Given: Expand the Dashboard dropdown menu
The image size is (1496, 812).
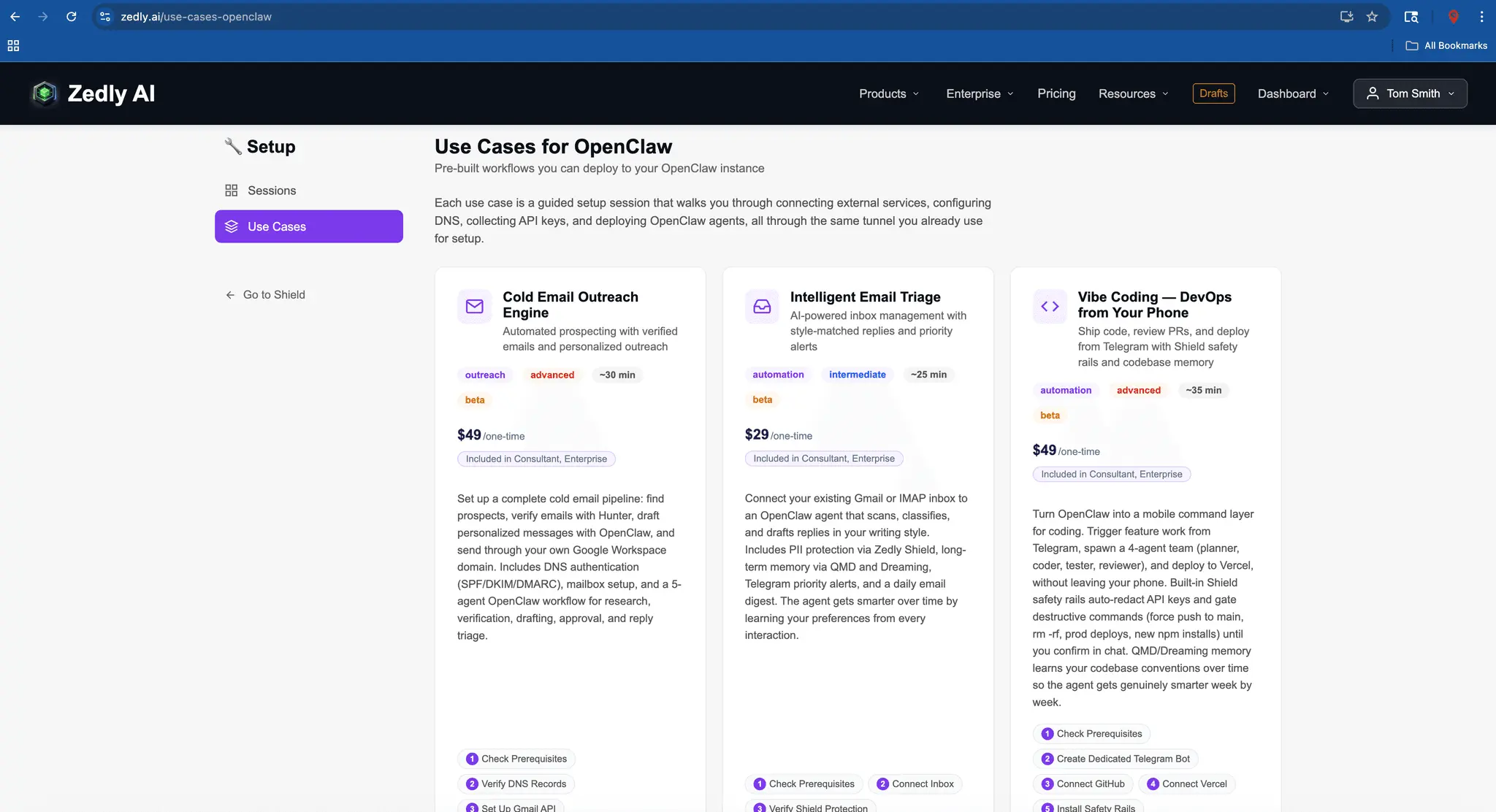Looking at the screenshot, I should [x=1293, y=93].
